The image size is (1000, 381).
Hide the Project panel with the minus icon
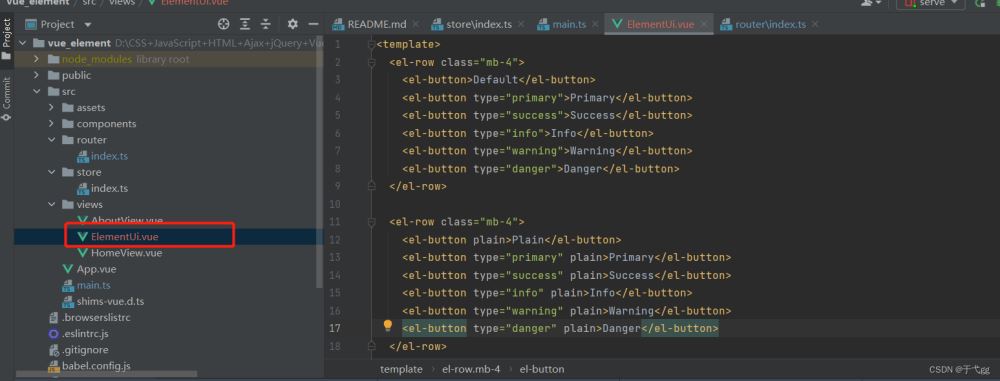pyautogui.click(x=313, y=24)
